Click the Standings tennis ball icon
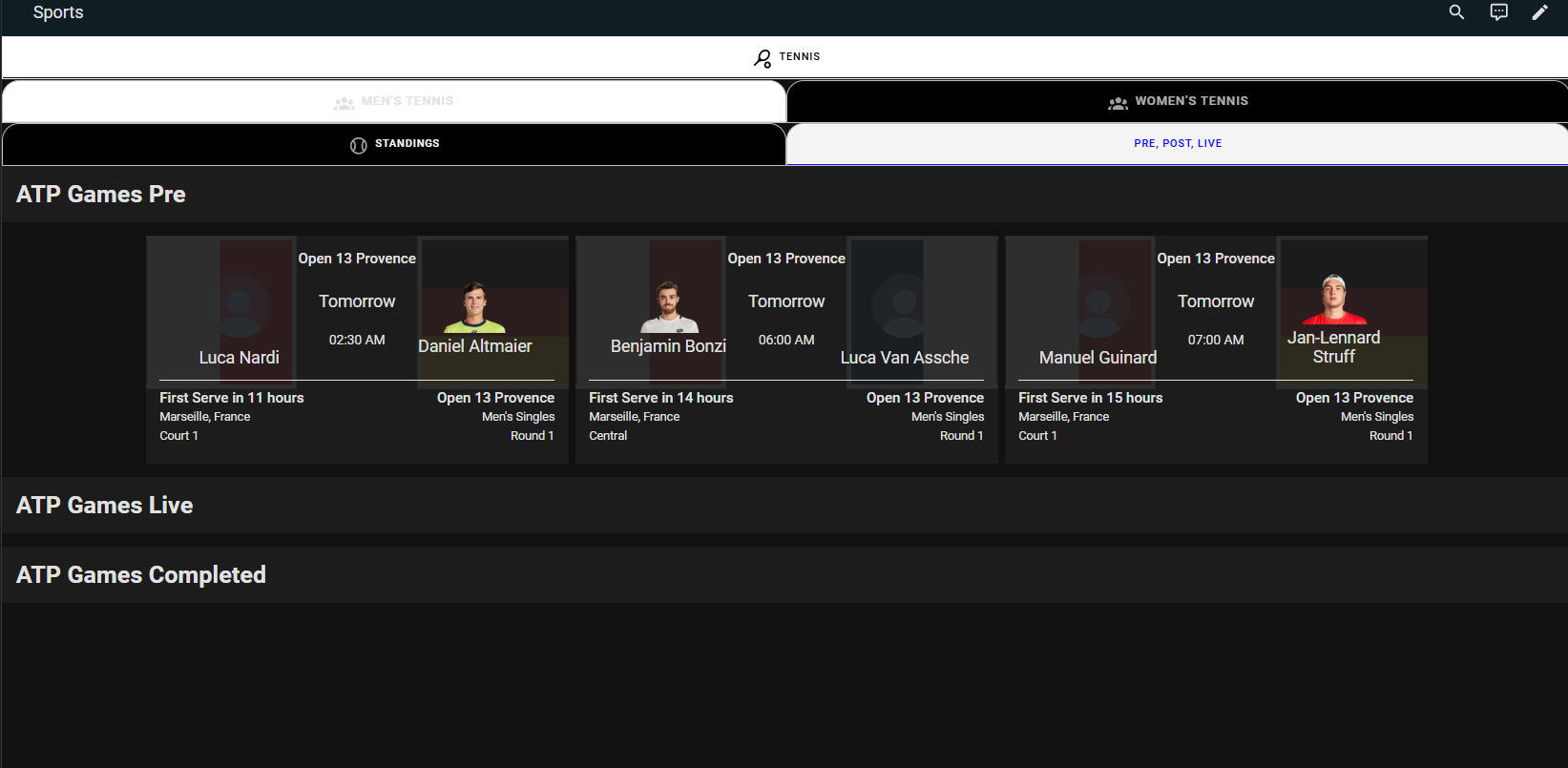Screen dimensions: 1568x768 (x=359, y=145)
